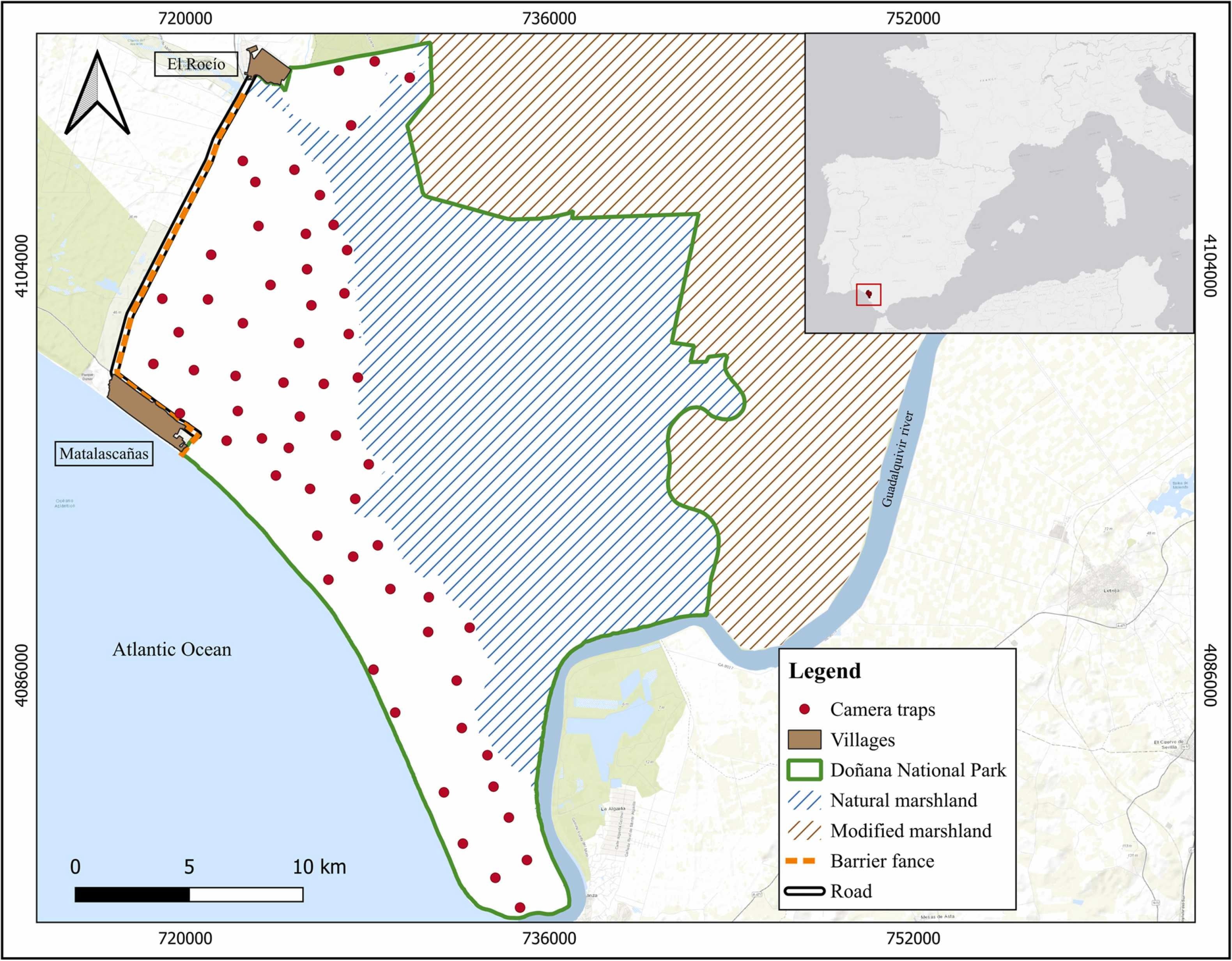This screenshot has width=1232, height=961.
Task: Click the right 4086000 coordinate label
Action: (x=1211, y=675)
